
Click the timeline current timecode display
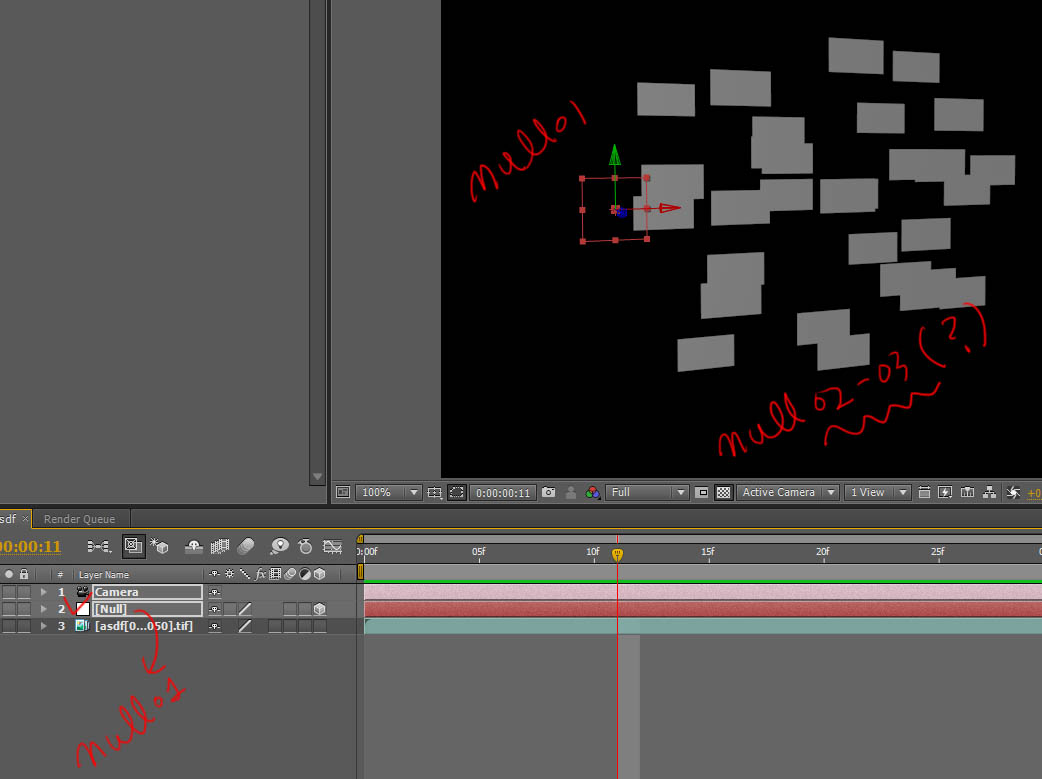(30, 546)
